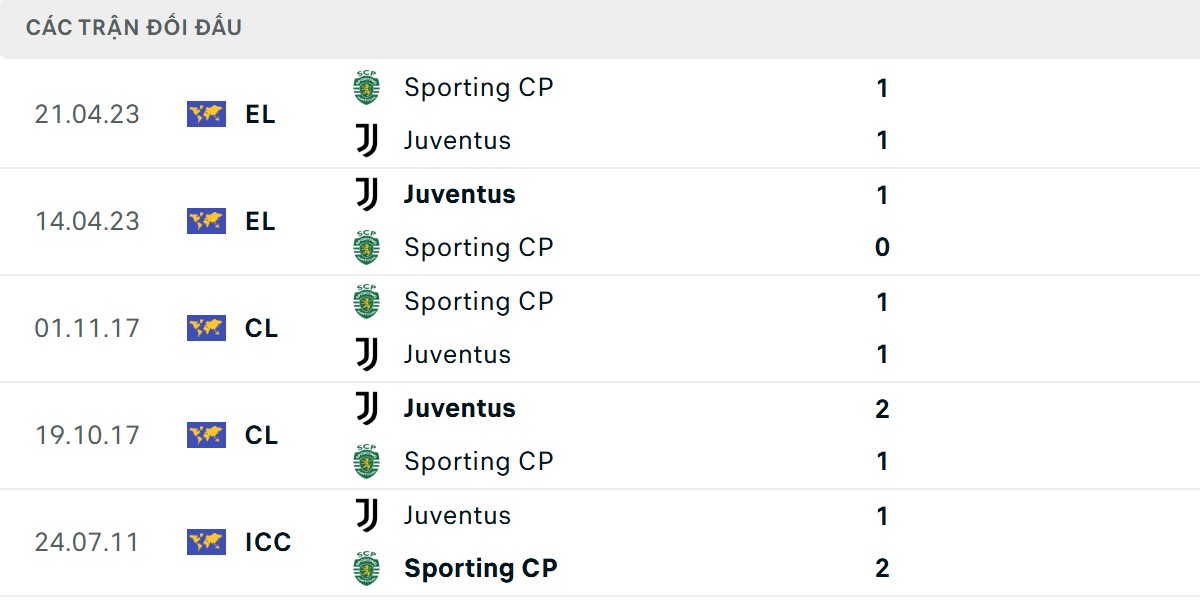Click the Sporting CP name in the top match
The width and height of the screenshot is (1200, 604).
tap(478, 87)
